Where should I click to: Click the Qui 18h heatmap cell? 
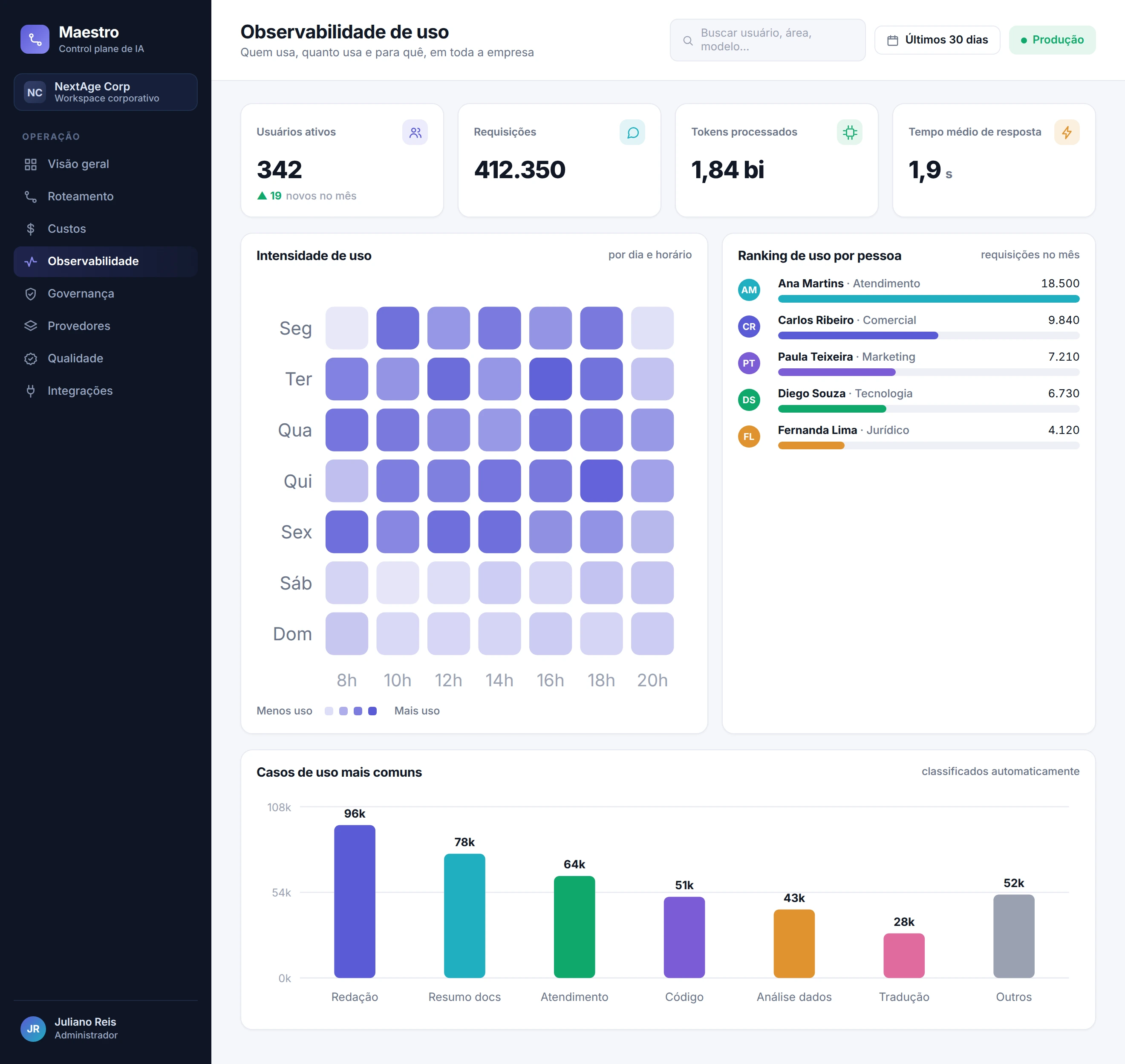click(x=601, y=481)
